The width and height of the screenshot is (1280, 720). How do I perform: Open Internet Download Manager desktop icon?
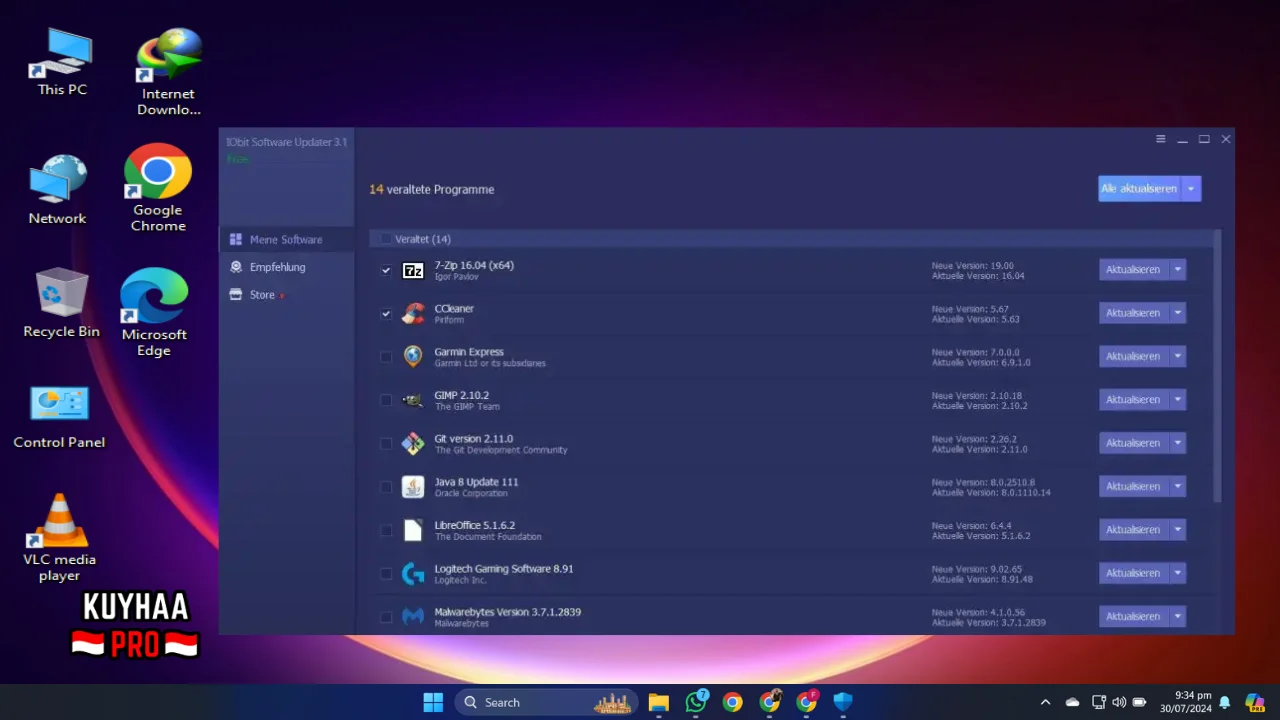(168, 72)
